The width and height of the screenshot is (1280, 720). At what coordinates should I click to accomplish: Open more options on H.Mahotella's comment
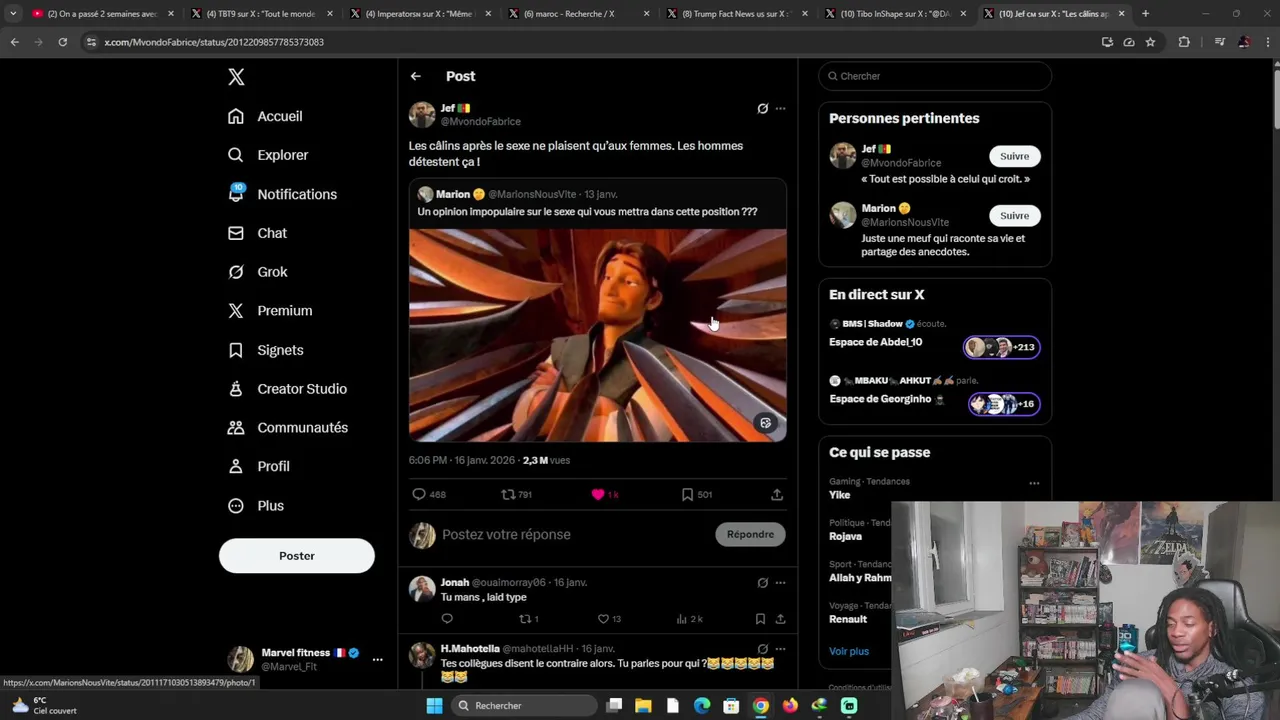coord(781,649)
